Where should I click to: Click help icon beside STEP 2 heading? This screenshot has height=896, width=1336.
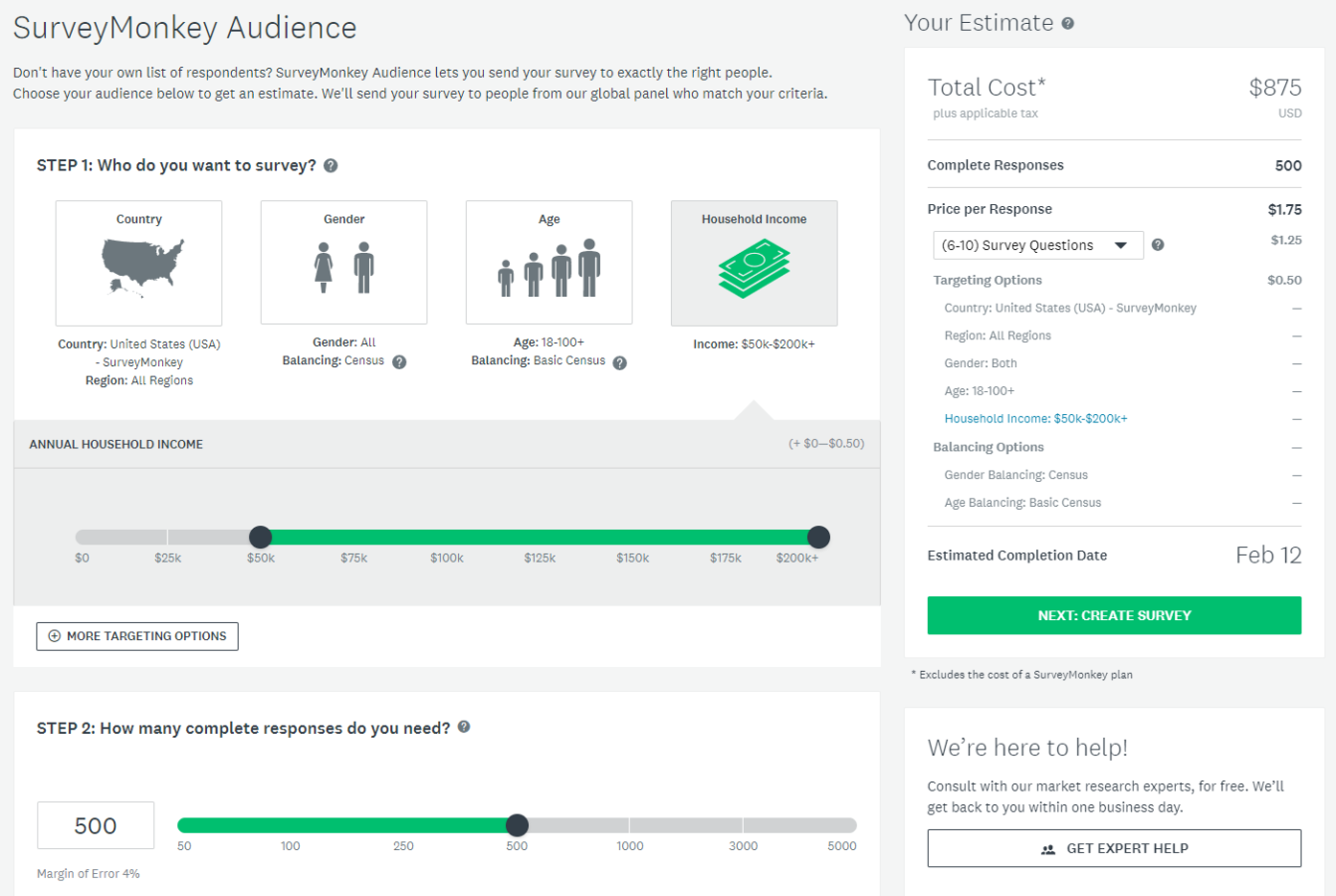(464, 728)
